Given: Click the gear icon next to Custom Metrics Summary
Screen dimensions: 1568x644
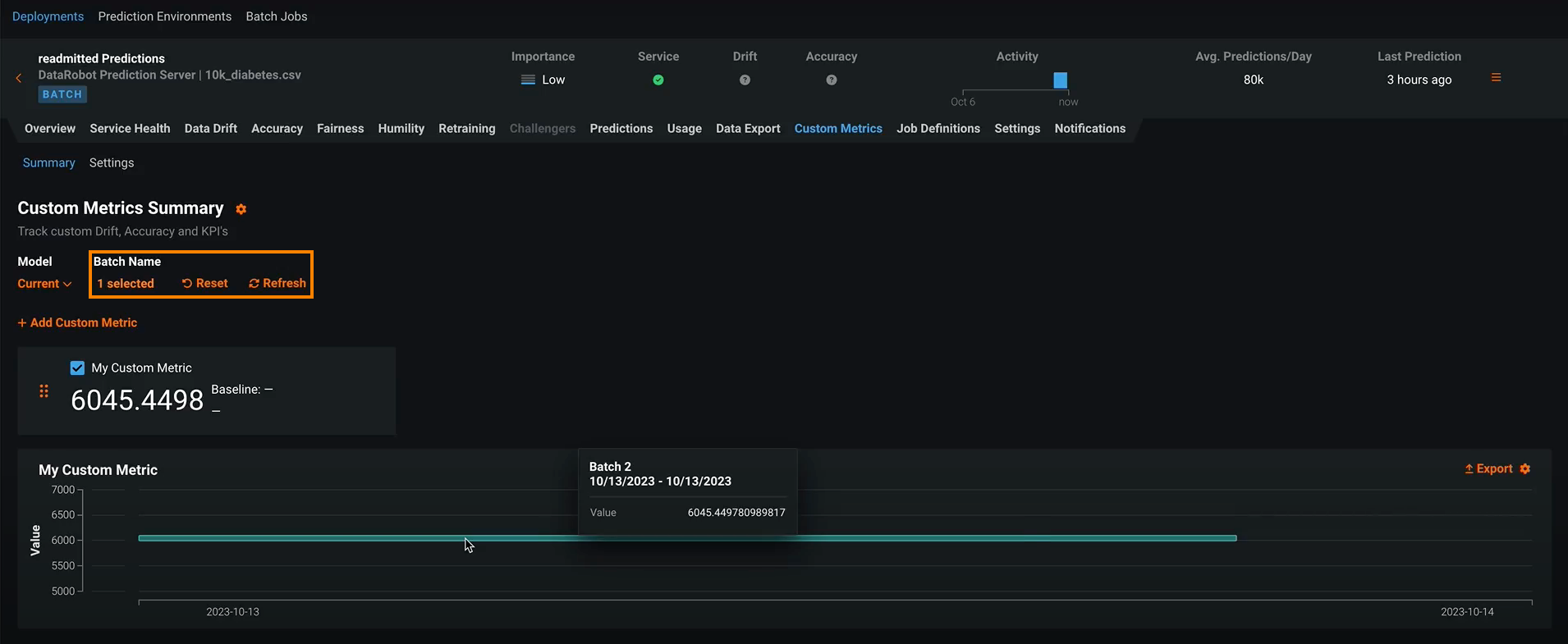Looking at the screenshot, I should [241, 209].
